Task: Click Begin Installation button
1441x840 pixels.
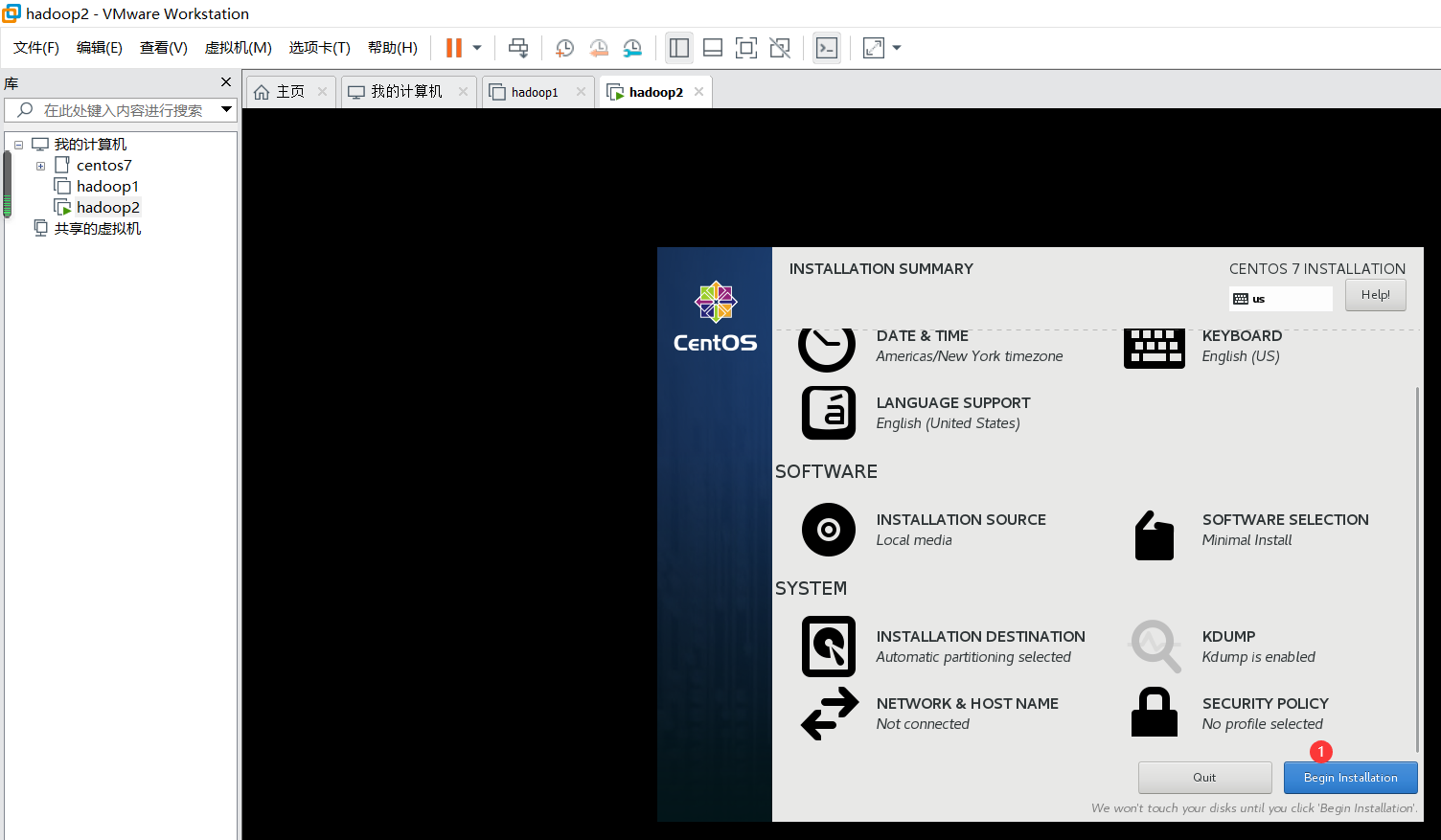Action: click(x=1350, y=778)
